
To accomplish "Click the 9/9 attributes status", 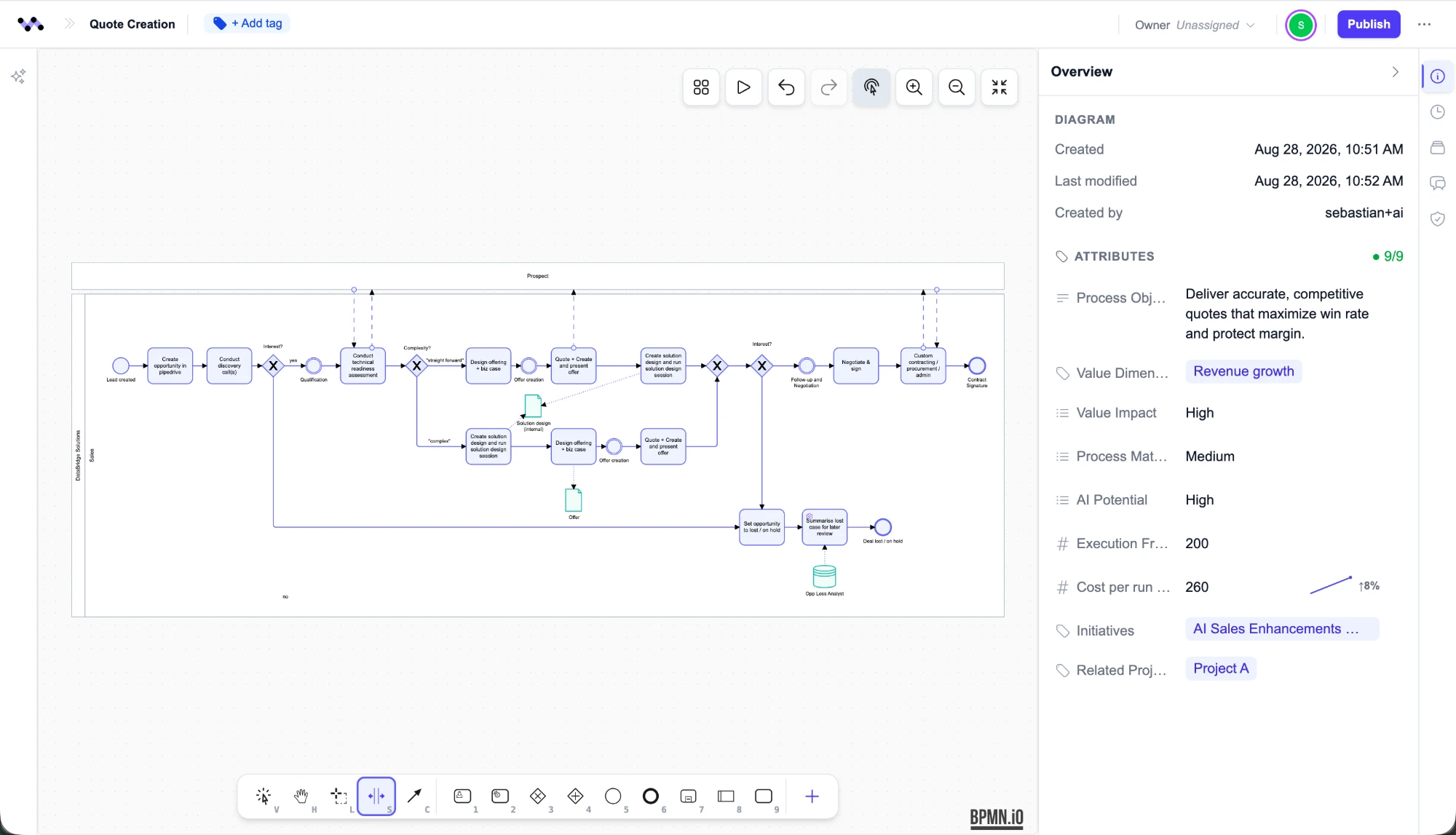I will coord(1388,256).
